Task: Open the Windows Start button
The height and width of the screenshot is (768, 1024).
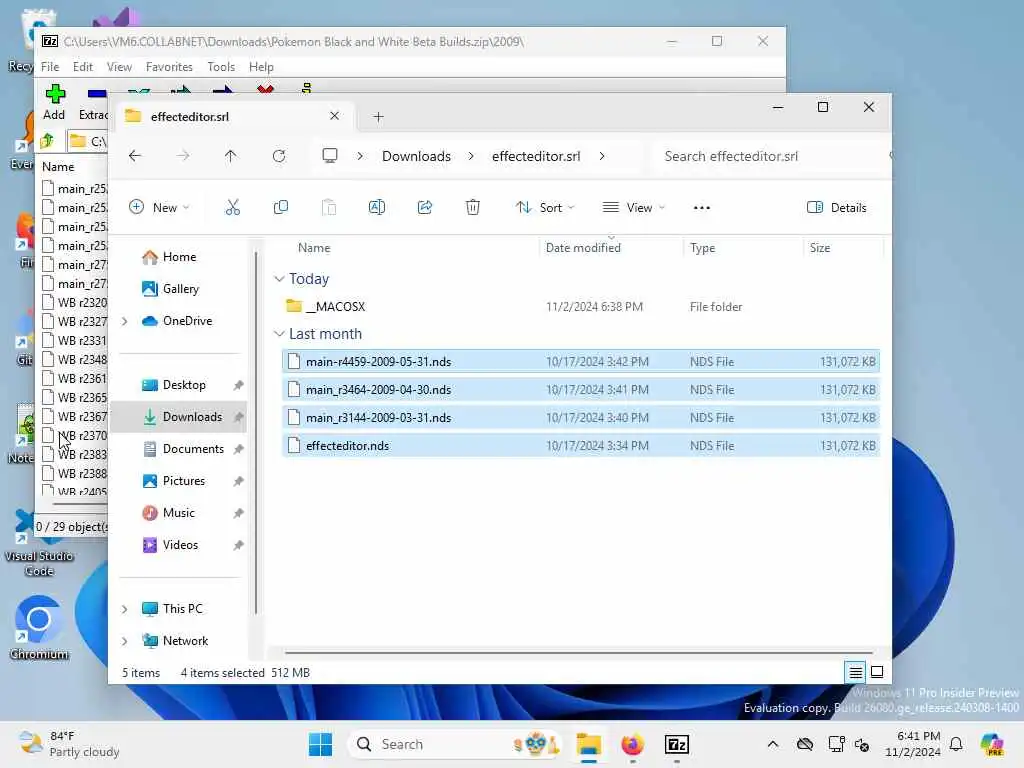Action: [320, 744]
